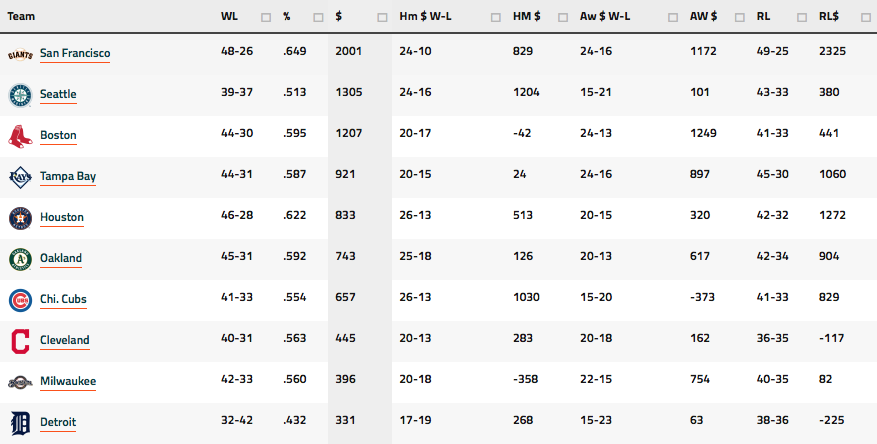Toggle the Hm $ W-L column checkbox
Screen dimensions: 877x444
496,17
